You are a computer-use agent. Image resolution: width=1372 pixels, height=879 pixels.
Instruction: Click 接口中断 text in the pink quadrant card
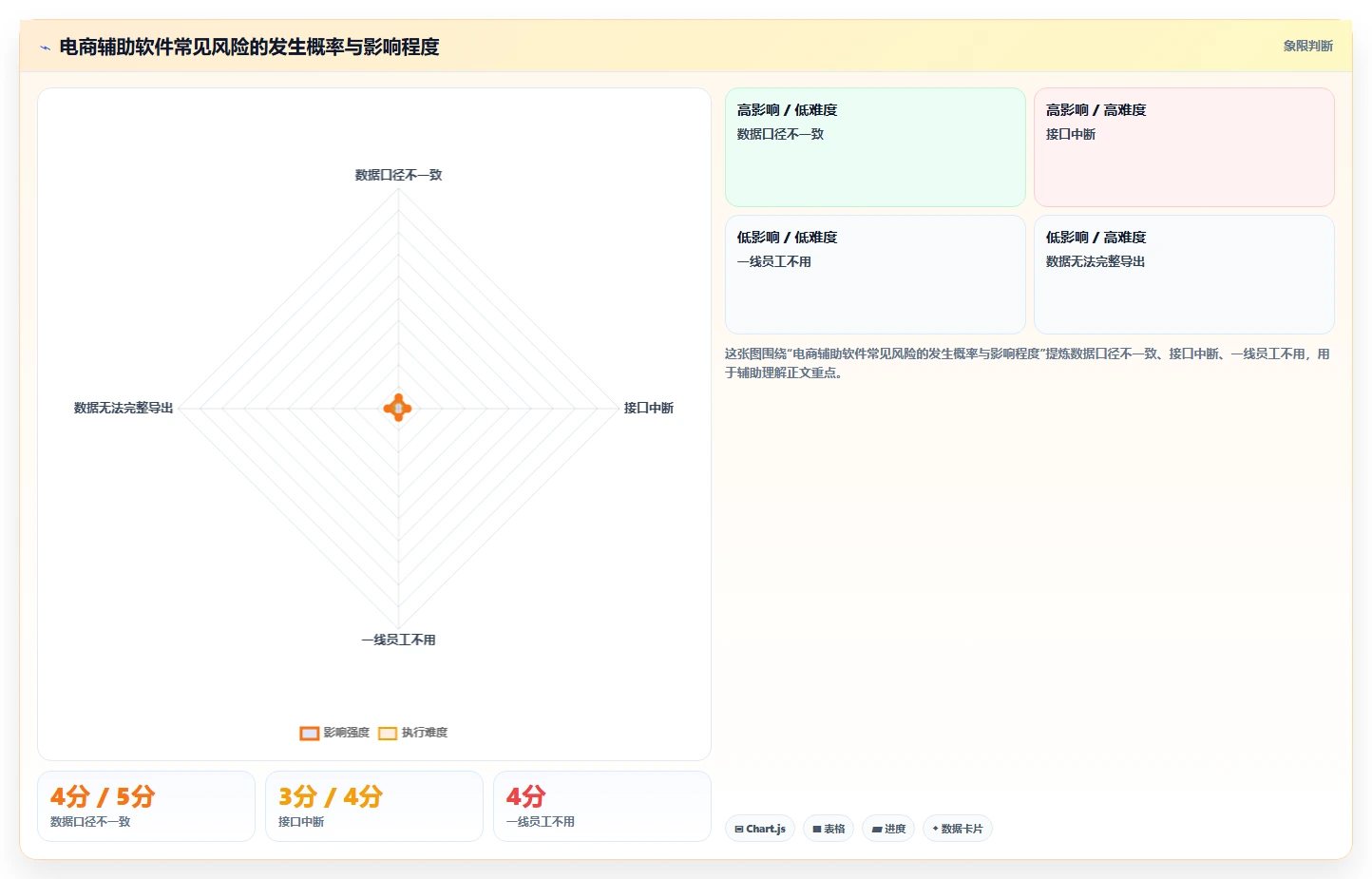click(x=1071, y=134)
